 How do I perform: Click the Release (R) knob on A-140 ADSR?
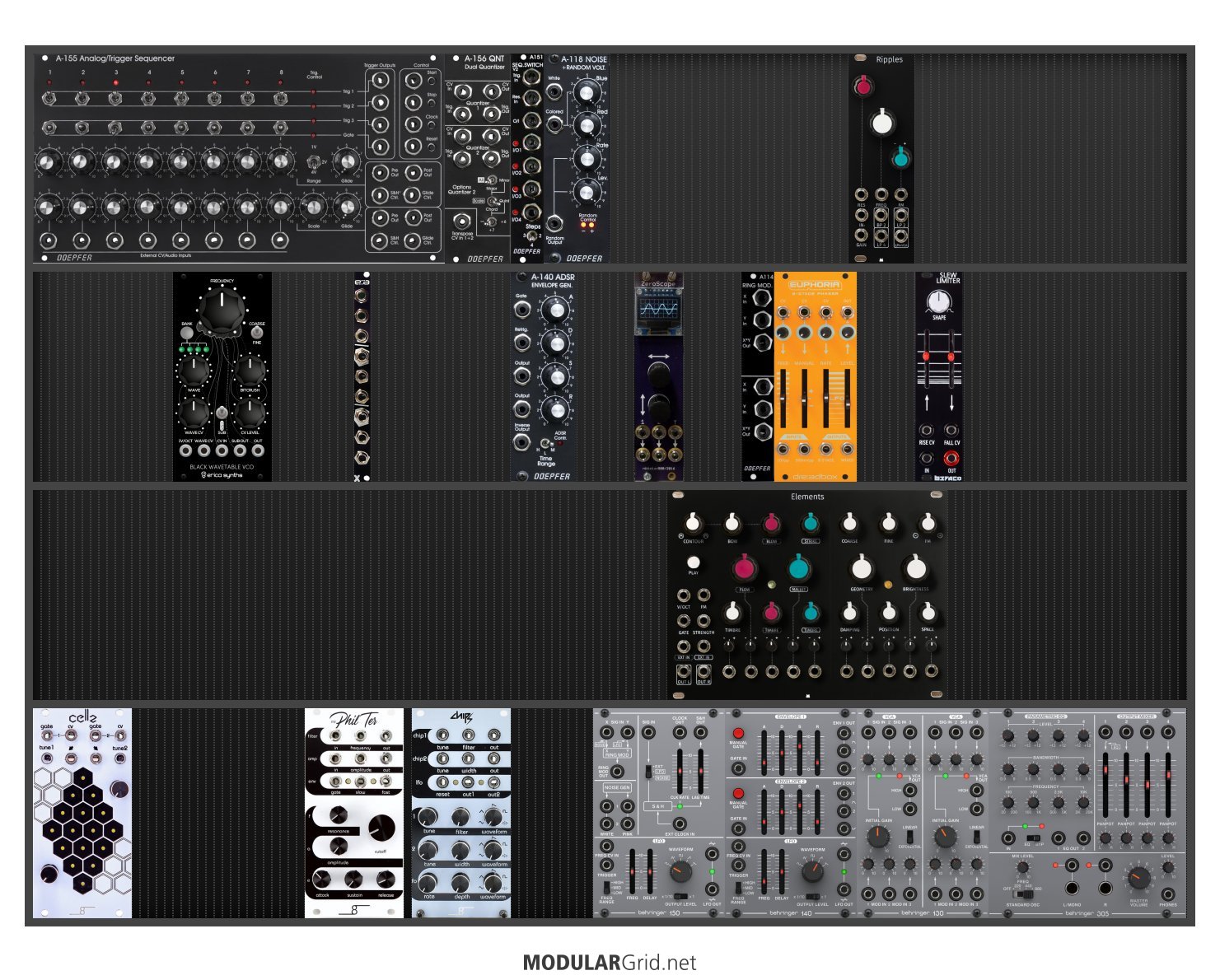(555, 409)
